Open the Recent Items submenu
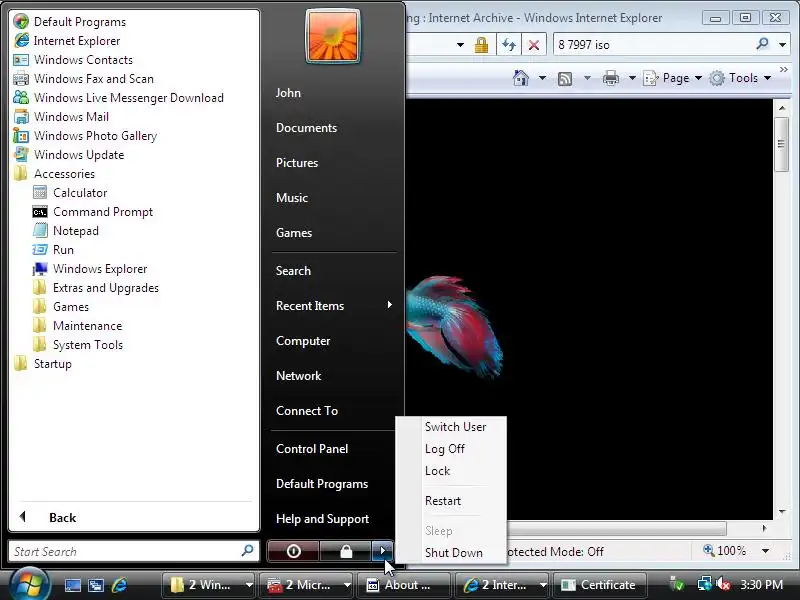Image resolution: width=800 pixels, height=600 pixels. (x=334, y=306)
